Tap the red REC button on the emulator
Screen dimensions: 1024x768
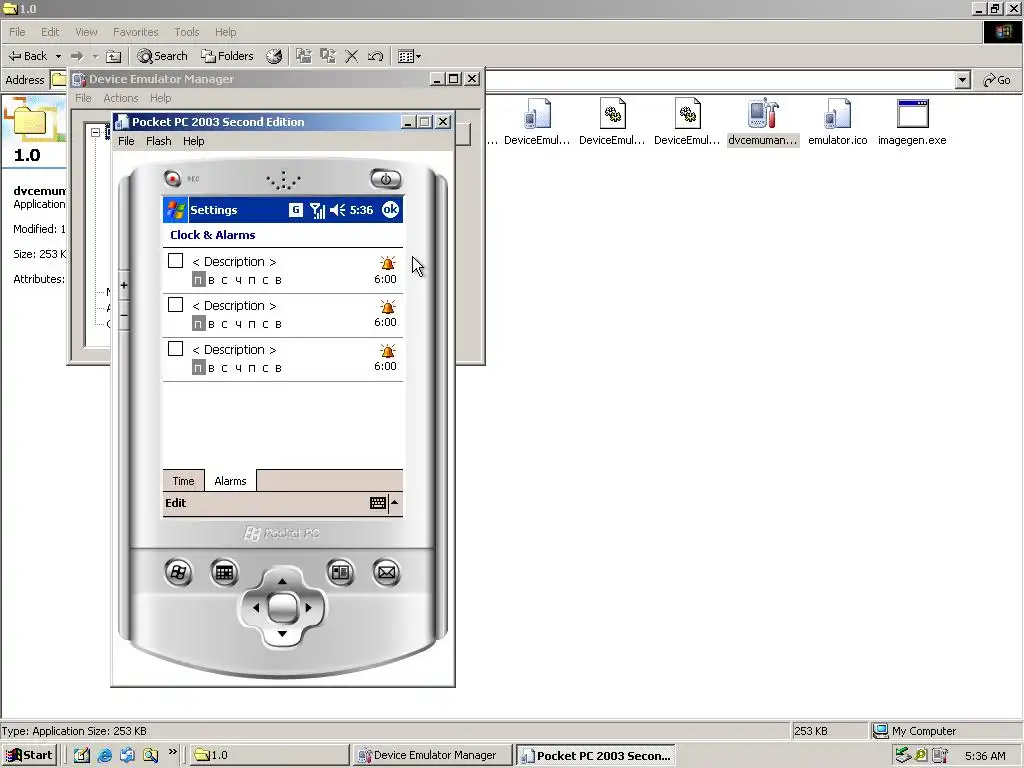(x=172, y=178)
